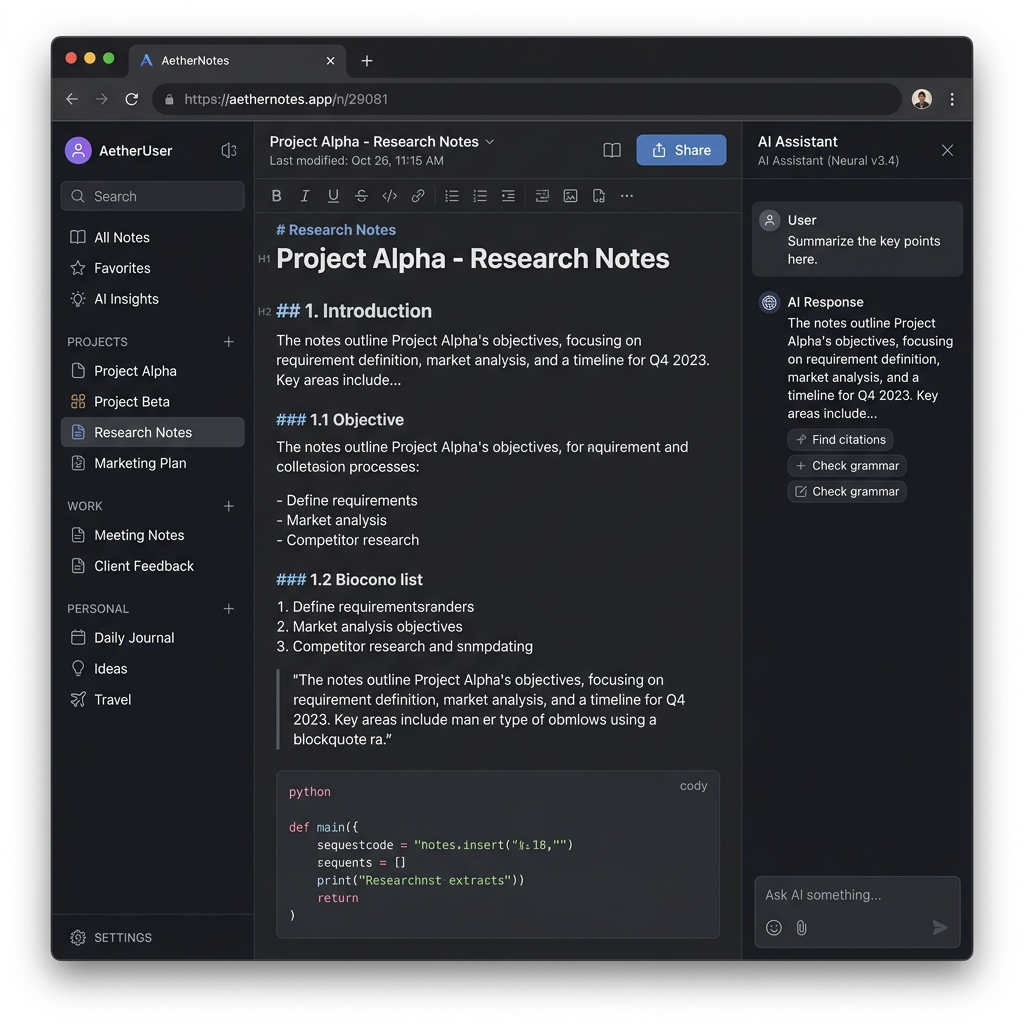The image size is (1024, 1024).
Task: Click the 'cody' label on code block
Action: [x=694, y=786]
